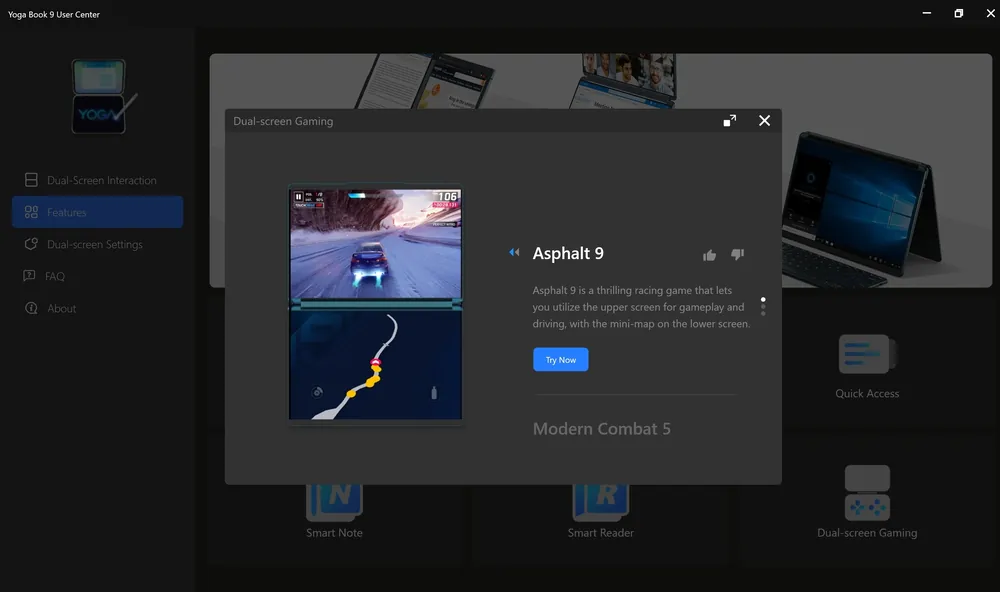This screenshot has width=1000, height=592.
Task: Click the Asphalt 9 title heading
Action: (x=568, y=253)
